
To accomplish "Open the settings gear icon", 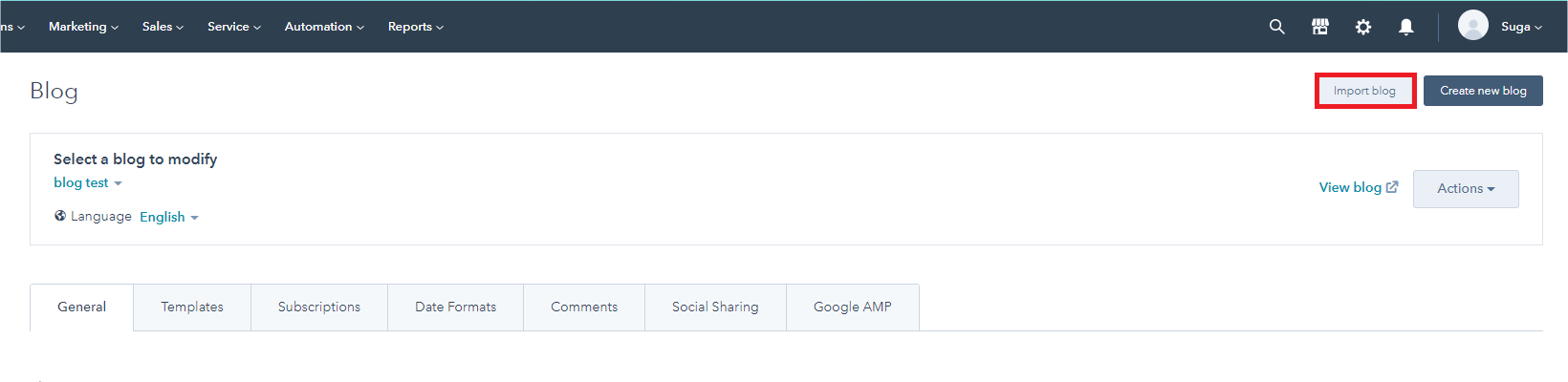I will (1363, 27).
